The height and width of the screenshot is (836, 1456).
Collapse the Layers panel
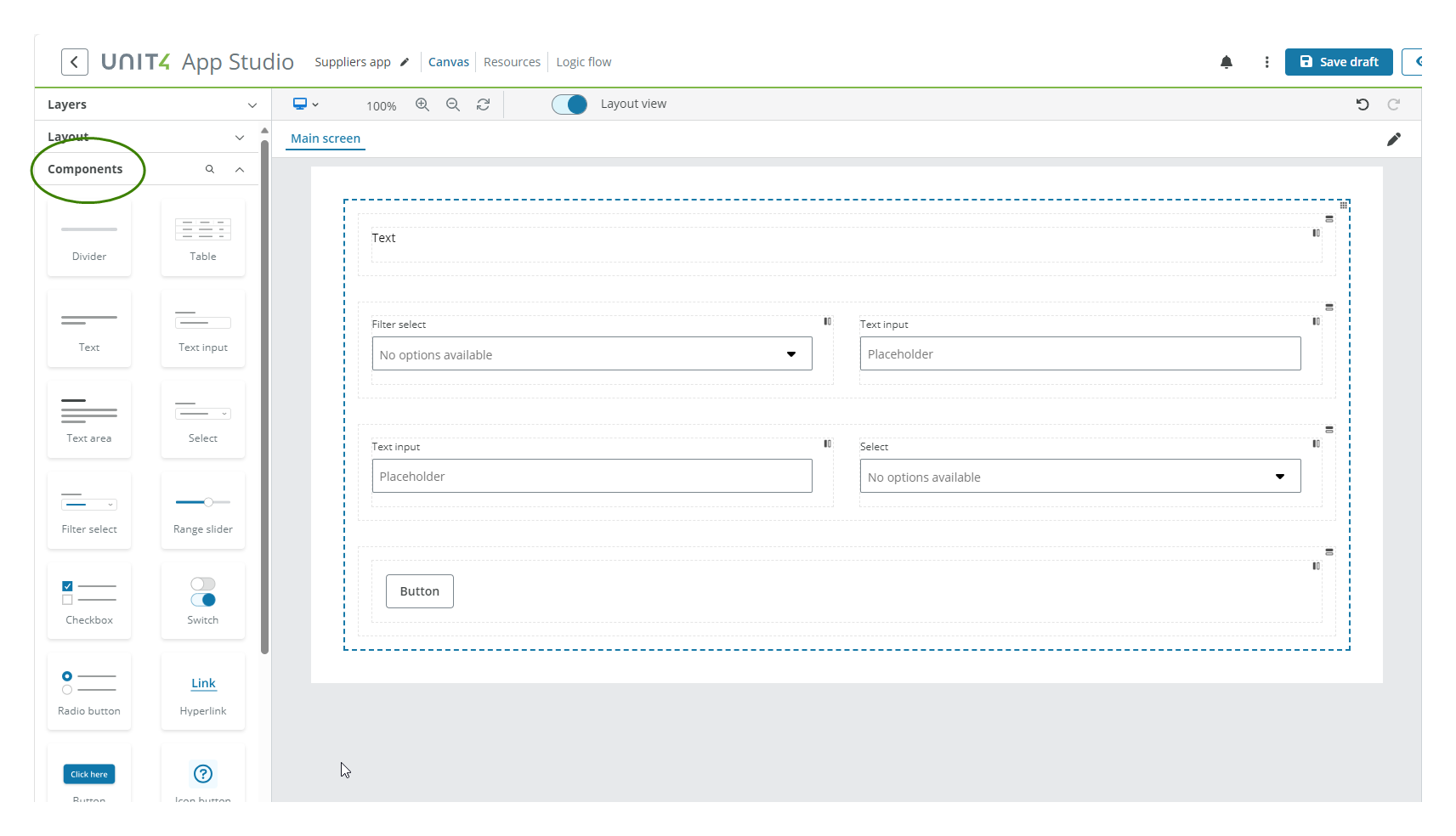(x=252, y=104)
